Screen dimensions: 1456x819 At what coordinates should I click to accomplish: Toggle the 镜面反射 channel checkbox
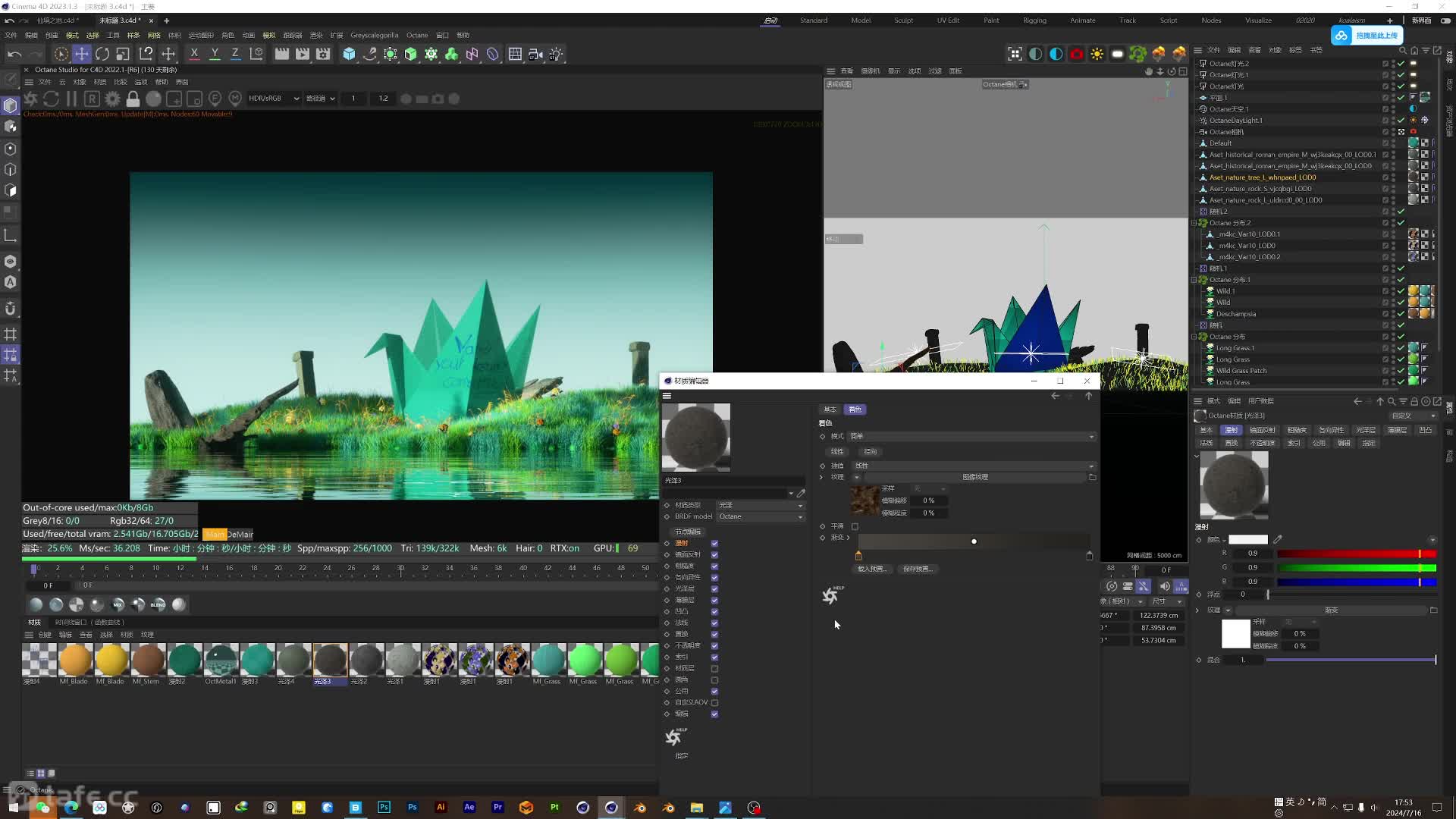tap(714, 555)
